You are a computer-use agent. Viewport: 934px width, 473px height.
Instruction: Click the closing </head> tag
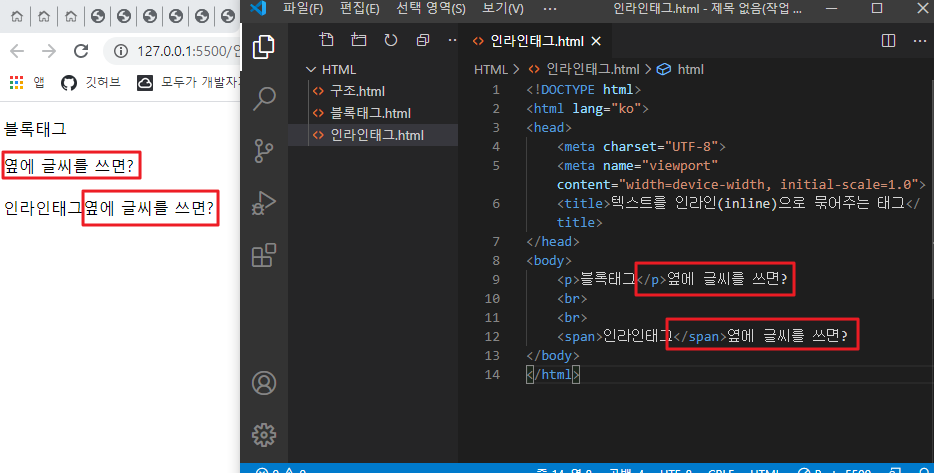pyautogui.click(x=553, y=241)
